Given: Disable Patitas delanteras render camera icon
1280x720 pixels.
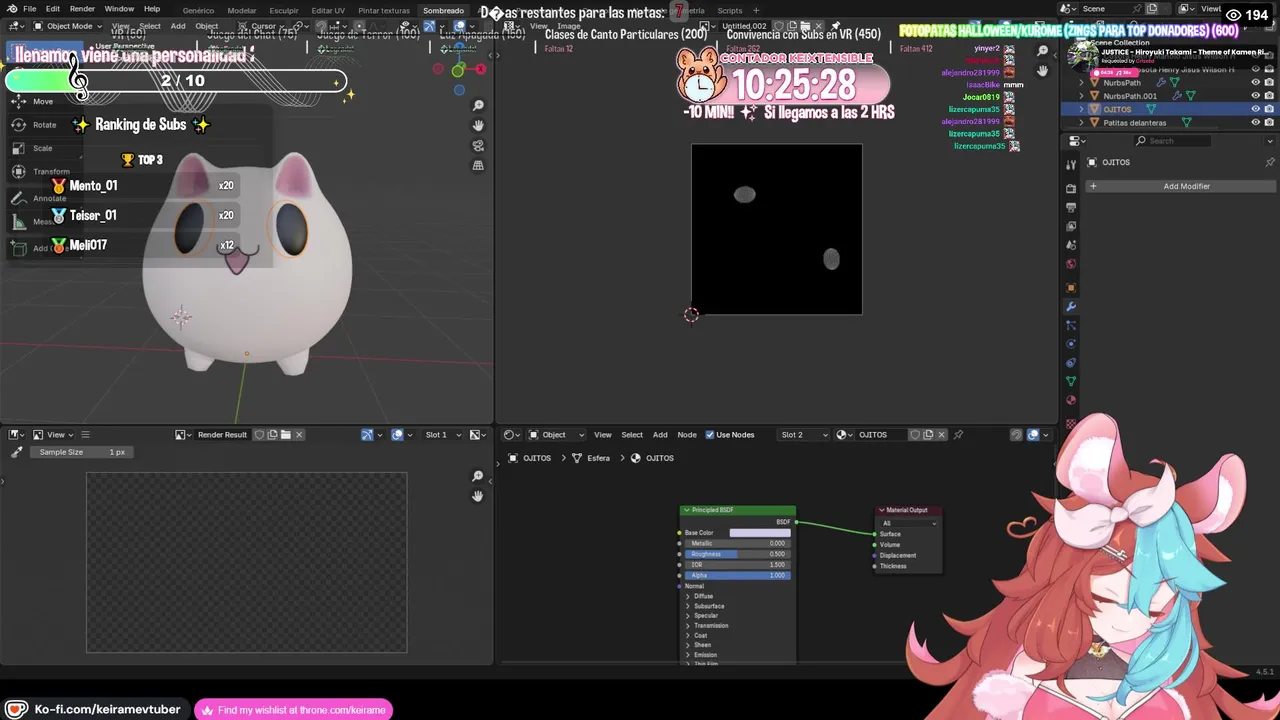Looking at the screenshot, I should 1269,122.
